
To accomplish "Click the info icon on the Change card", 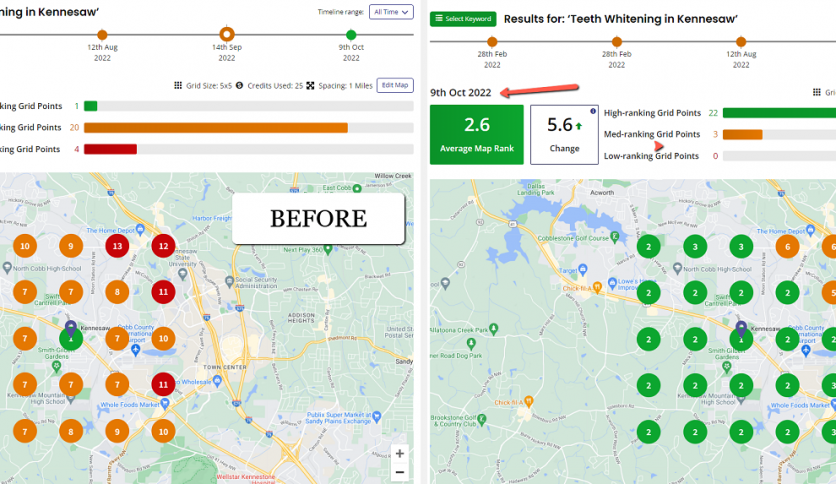I will 593,111.
